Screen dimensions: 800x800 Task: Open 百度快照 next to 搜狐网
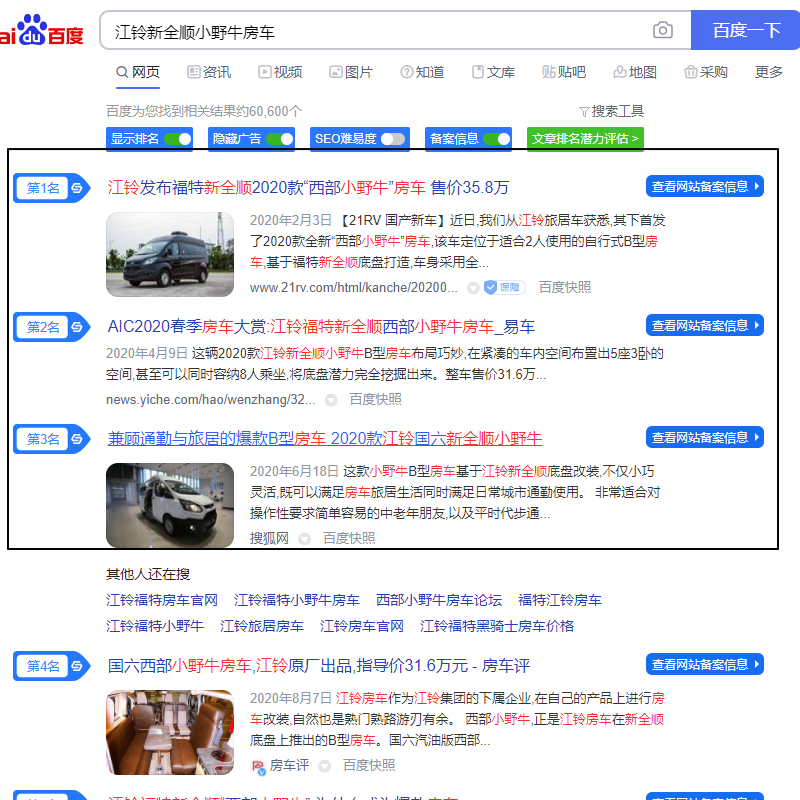pyautogui.click(x=349, y=538)
